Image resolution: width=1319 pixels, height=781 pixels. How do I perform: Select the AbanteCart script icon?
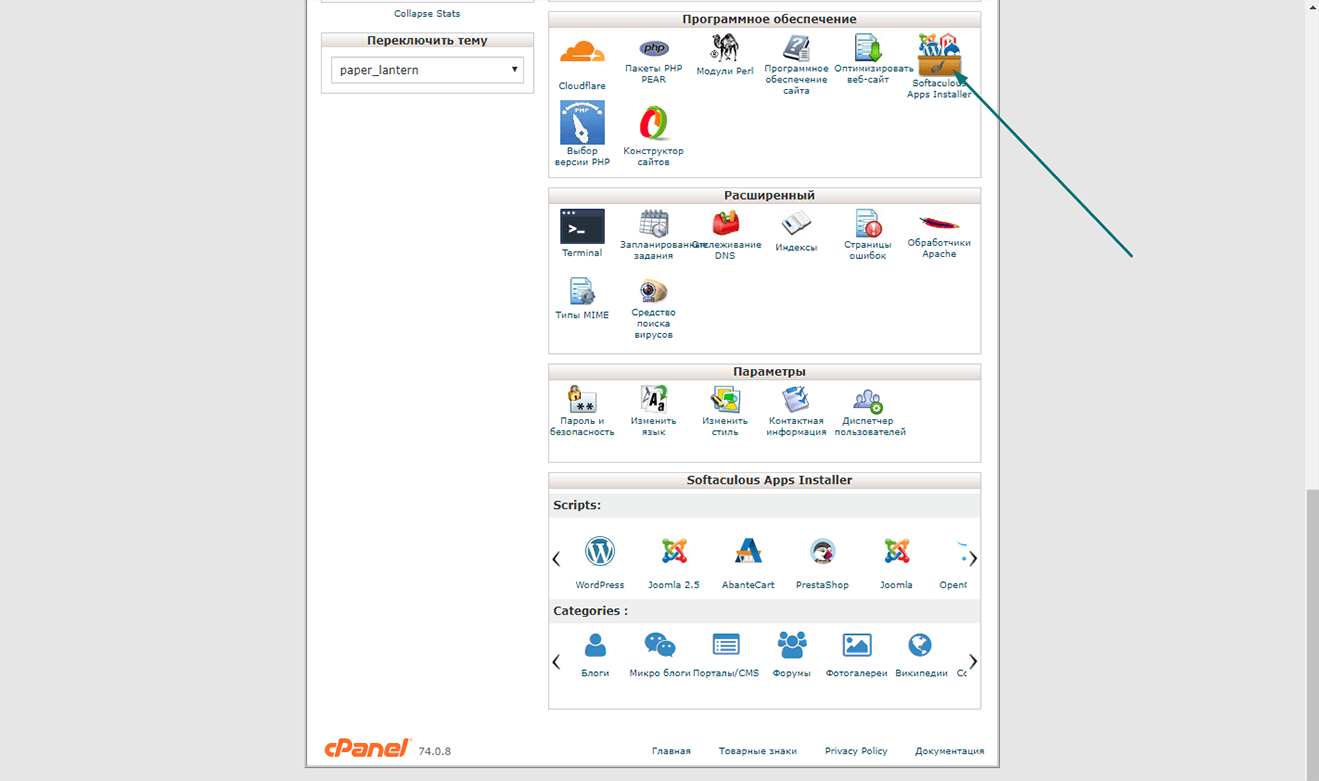coord(748,551)
